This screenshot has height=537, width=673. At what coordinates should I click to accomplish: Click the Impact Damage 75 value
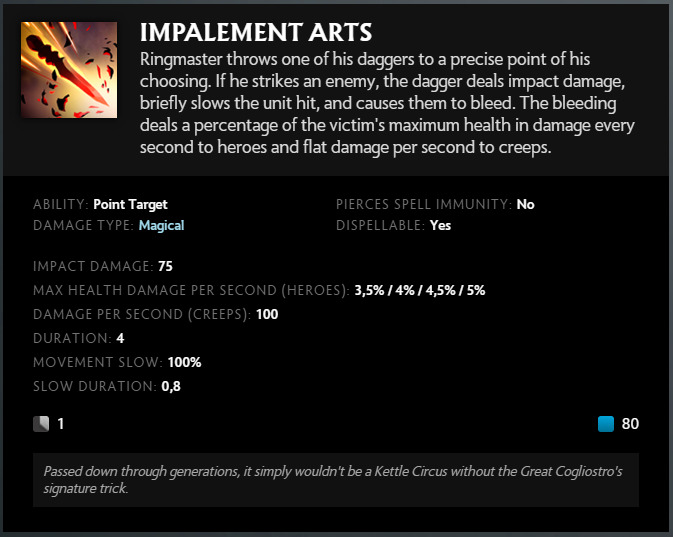166,267
